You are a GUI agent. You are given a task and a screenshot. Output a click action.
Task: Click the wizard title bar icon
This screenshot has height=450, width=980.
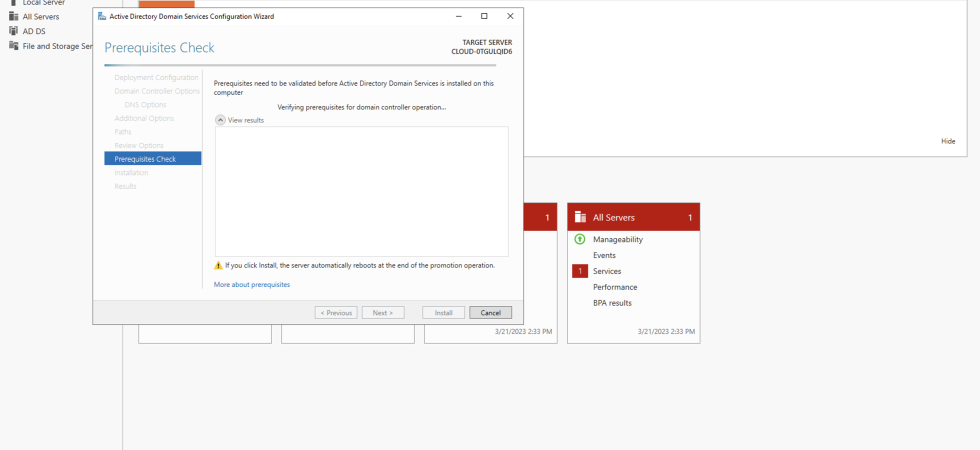tap(102, 16)
